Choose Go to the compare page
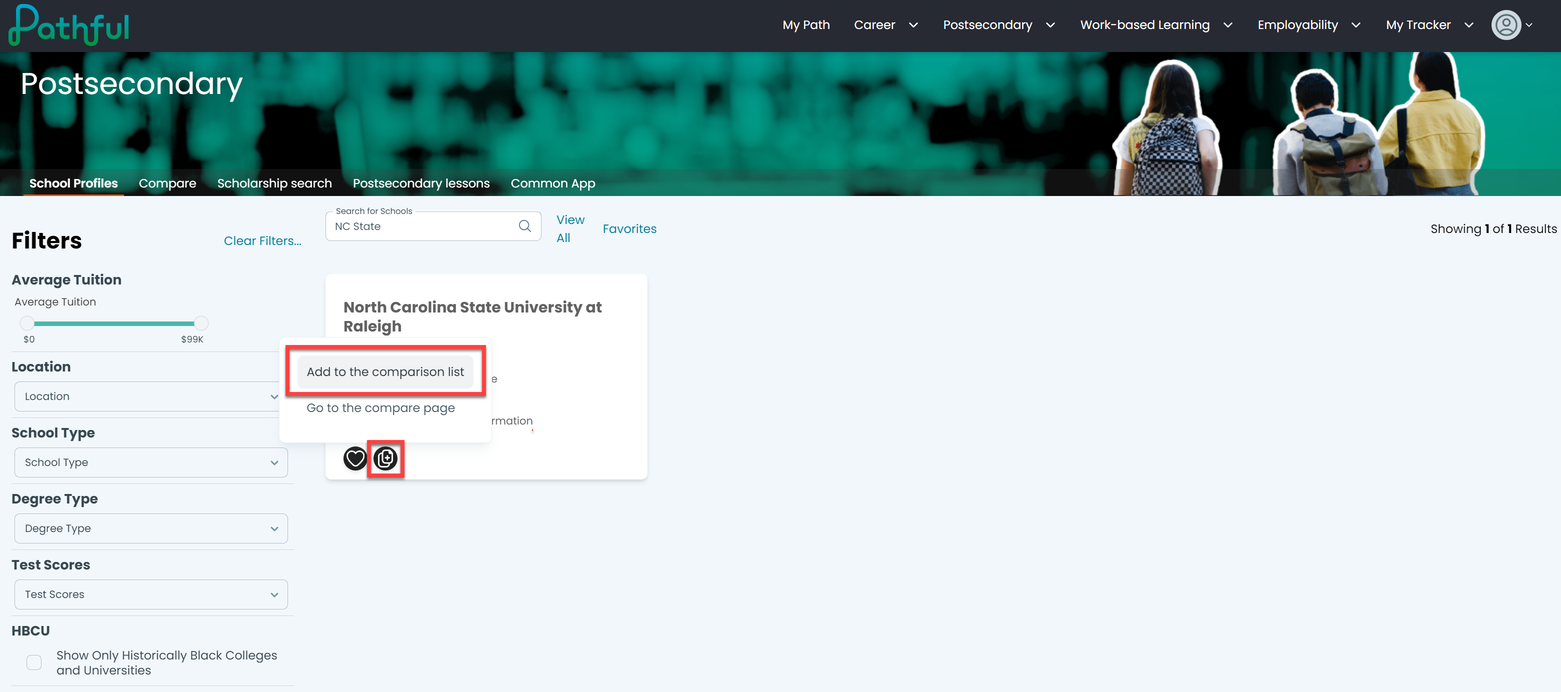The width and height of the screenshot is (1561, 692). [x=381, y=408]
